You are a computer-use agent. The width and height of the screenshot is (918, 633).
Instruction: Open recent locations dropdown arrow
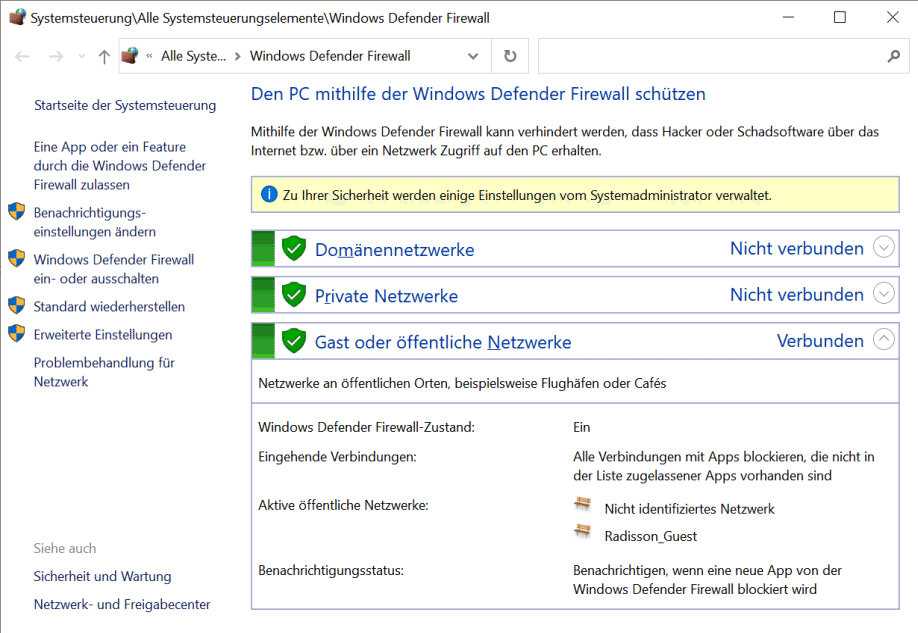[81, 56]
